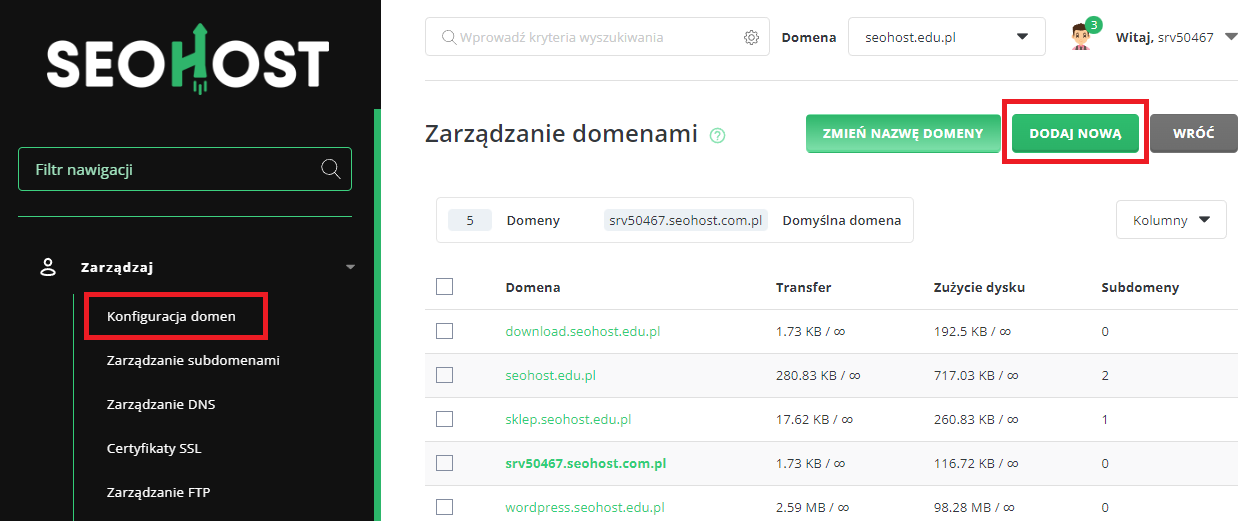This screenshot has width=1257, height=521.
Task: Click the search settings gear icon
Action: [752, 37]
